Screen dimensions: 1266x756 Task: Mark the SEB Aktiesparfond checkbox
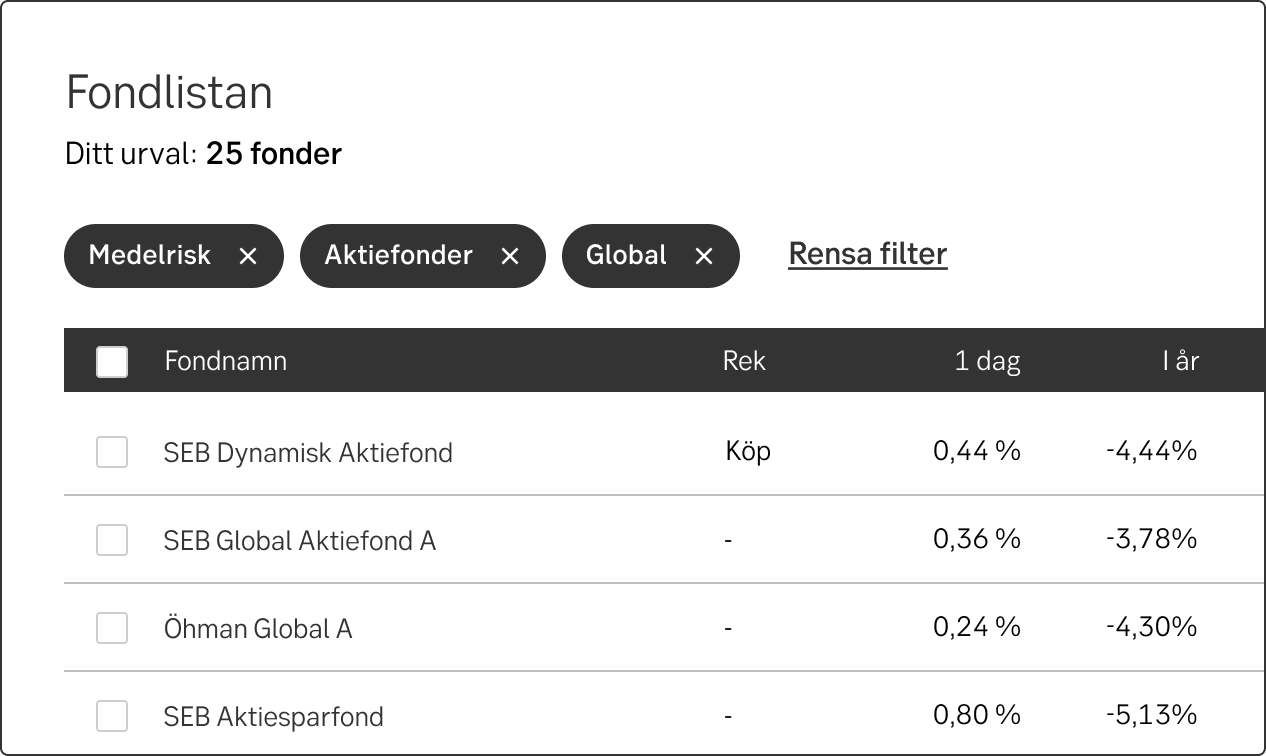click(112, 716)
